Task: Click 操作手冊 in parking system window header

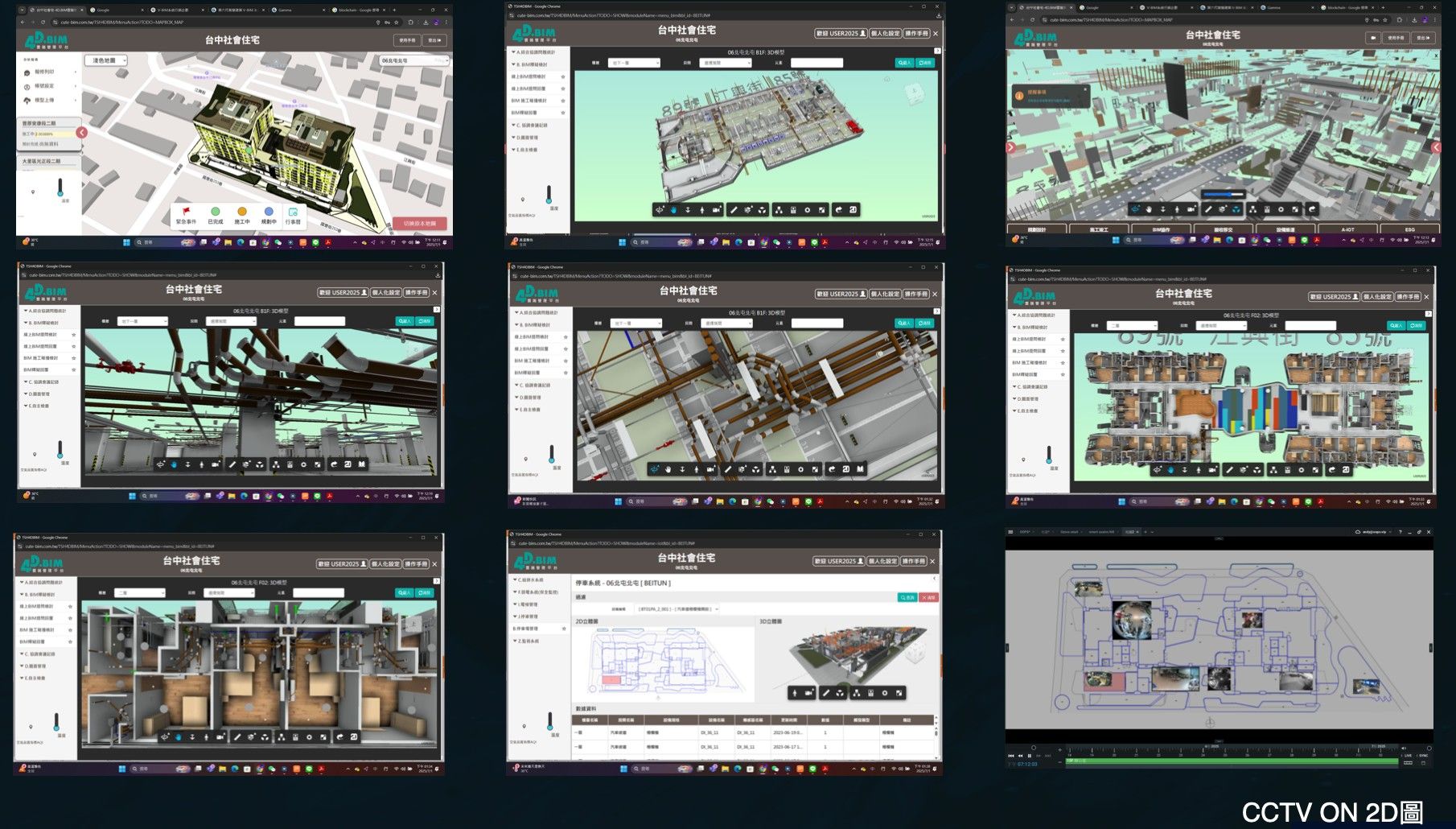Action: [915, 561]
